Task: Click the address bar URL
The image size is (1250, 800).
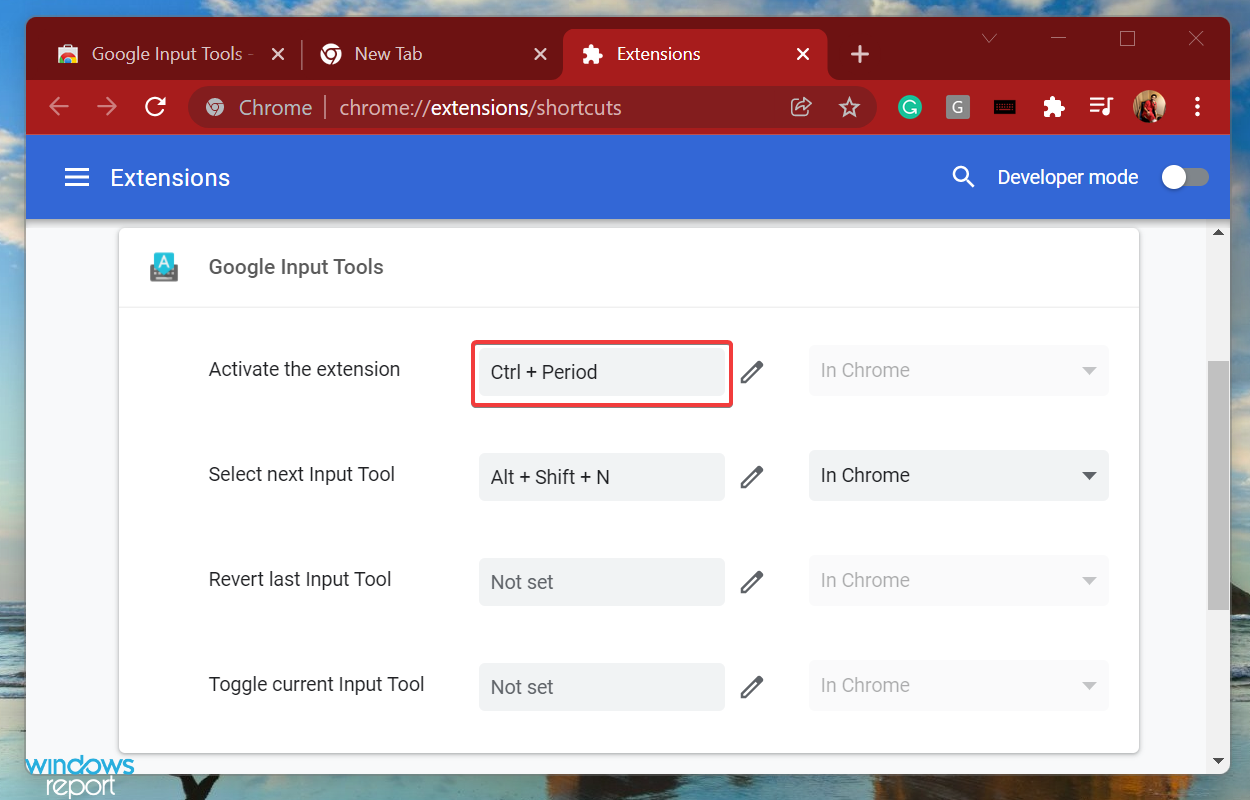Action: point(480,108)
